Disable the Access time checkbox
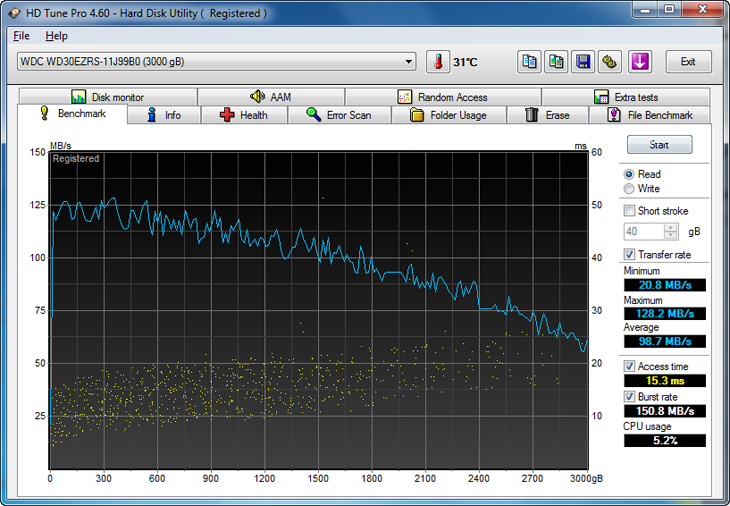Screen dimensions: 730x506 click(x=629, y=366)
